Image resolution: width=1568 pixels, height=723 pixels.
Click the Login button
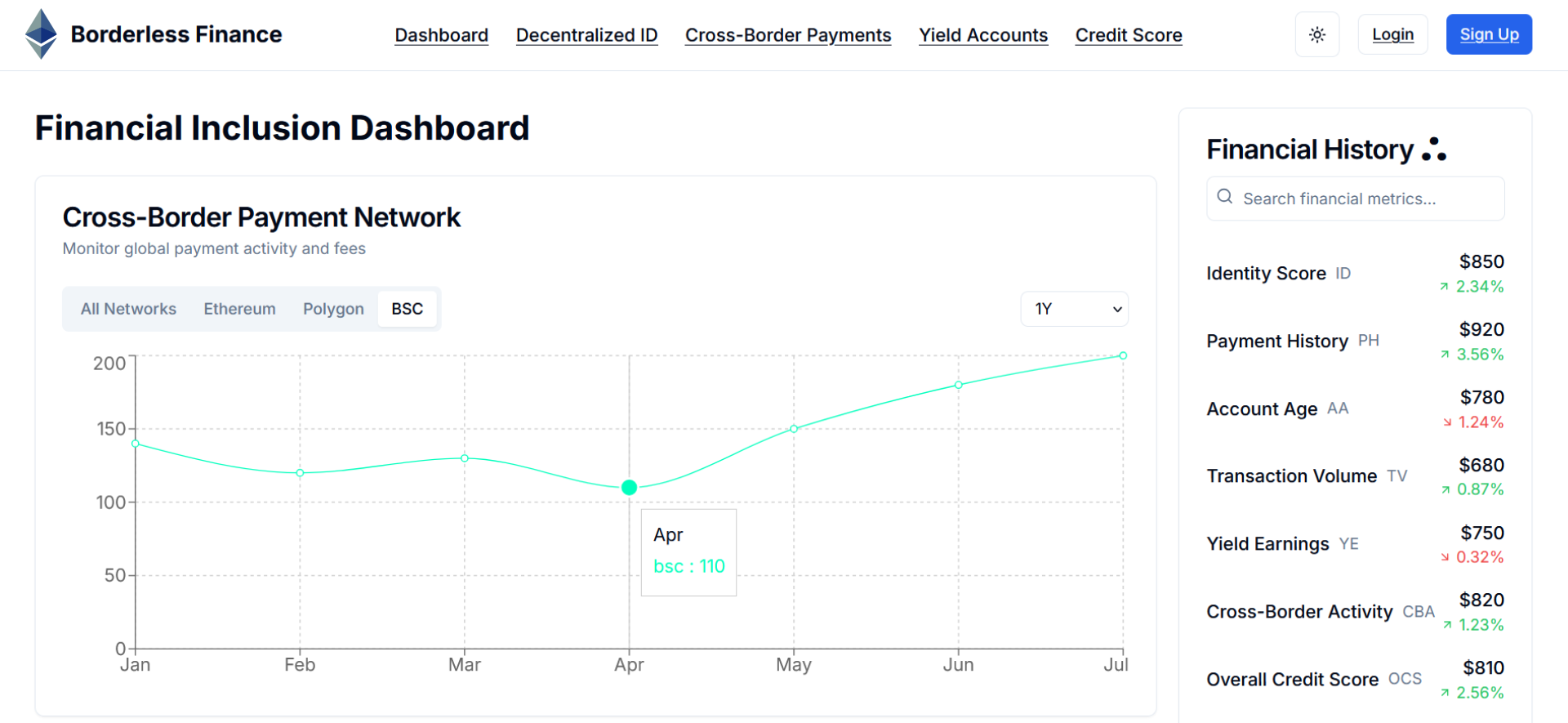(x=1392, y=34)
